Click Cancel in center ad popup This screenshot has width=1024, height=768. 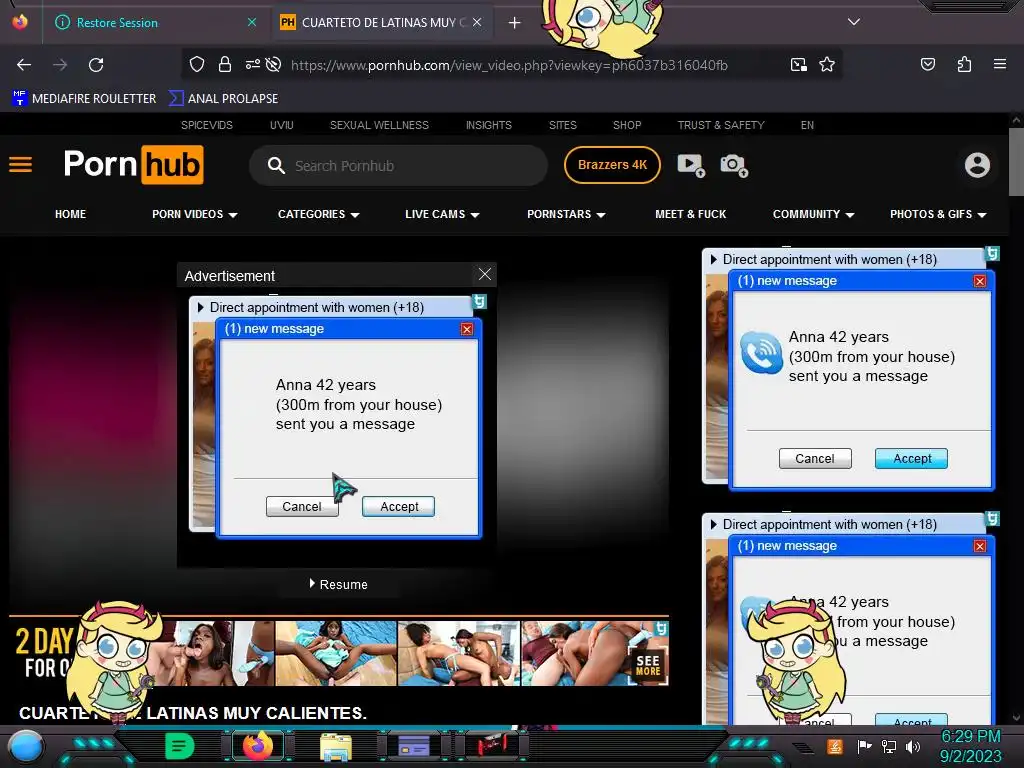(x=302, y=507)
